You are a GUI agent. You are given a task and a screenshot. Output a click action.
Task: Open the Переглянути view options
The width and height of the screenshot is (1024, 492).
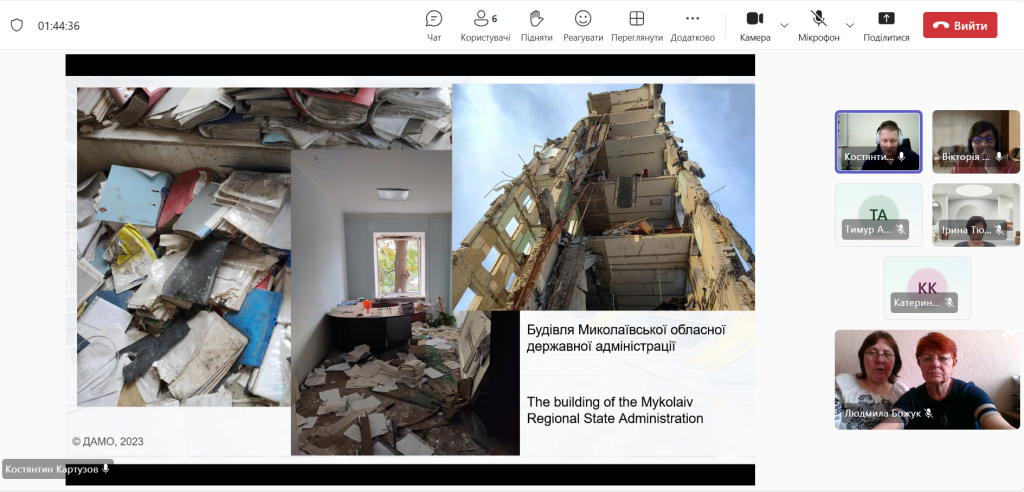(637, 25)
